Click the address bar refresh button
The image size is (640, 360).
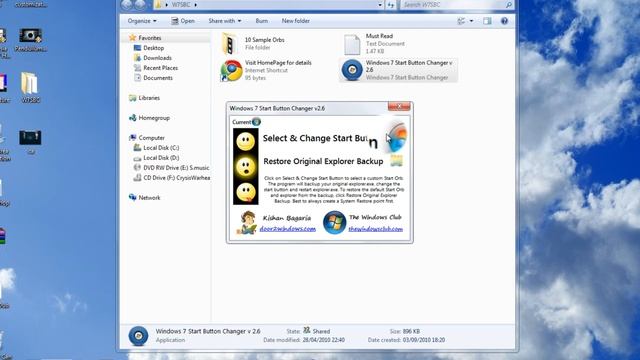point(391,5)
